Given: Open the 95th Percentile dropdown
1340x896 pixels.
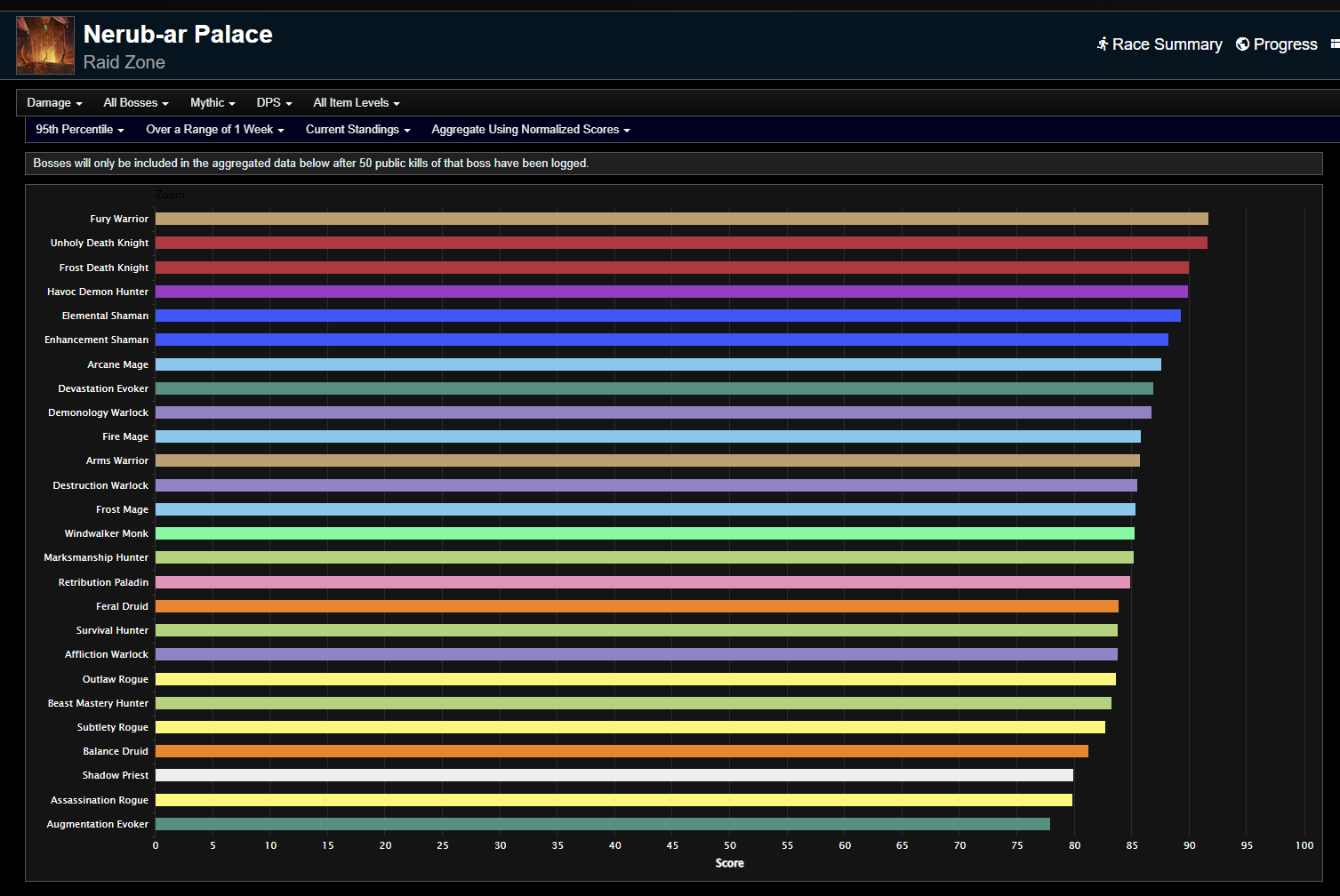Looking at the screenshot, I should pyautogui.click(x=80, y=130).
